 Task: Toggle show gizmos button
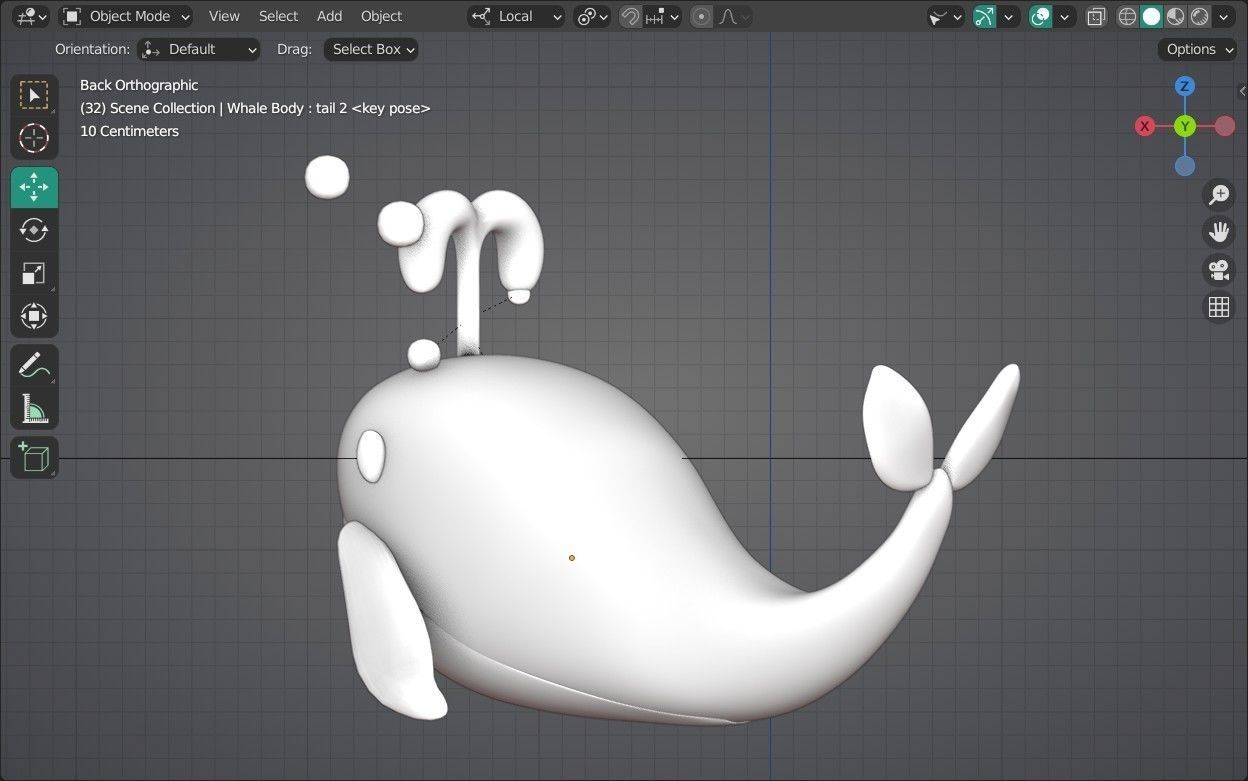tap(985, 16)
